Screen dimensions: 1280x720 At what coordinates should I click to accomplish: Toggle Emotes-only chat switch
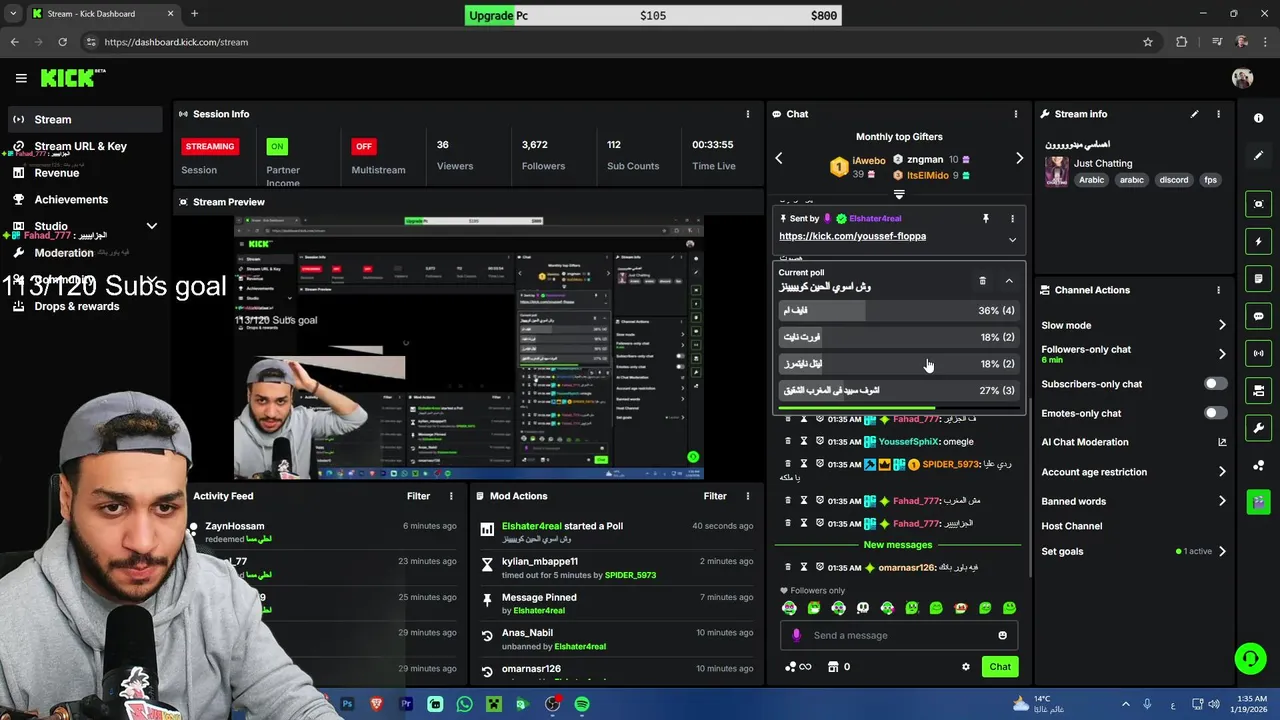pos(1215,413)
